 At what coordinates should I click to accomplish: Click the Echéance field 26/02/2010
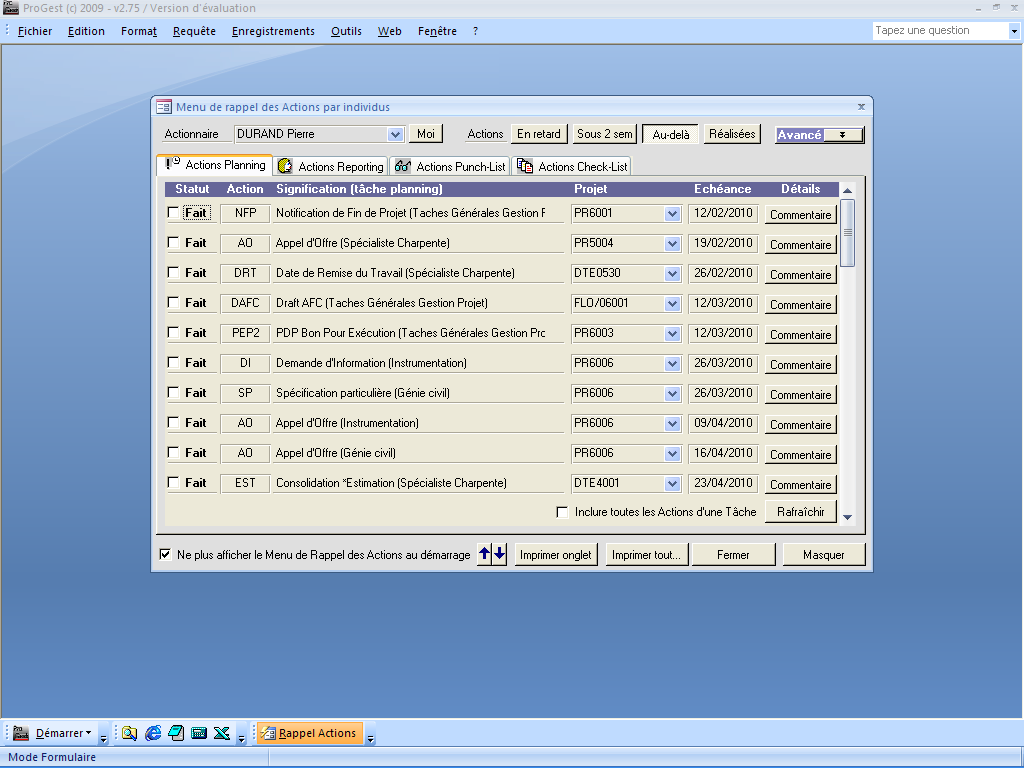723,273
